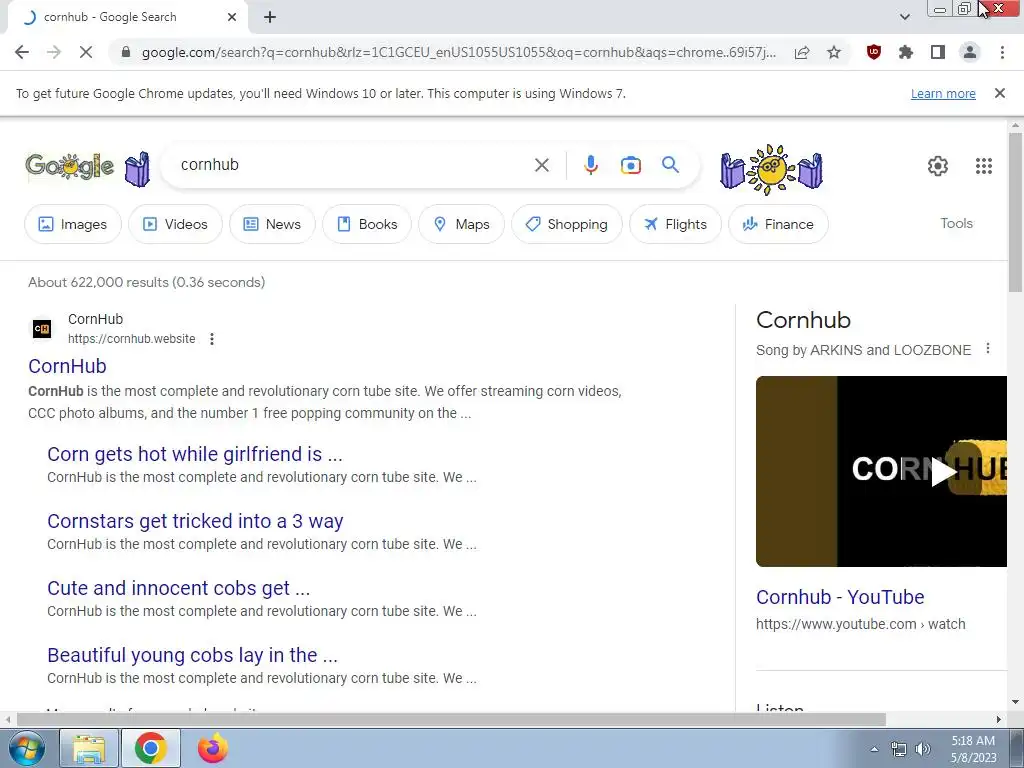1024x768 pixels.
Task: Select the Flights filter
Action: tap(675, 224)
